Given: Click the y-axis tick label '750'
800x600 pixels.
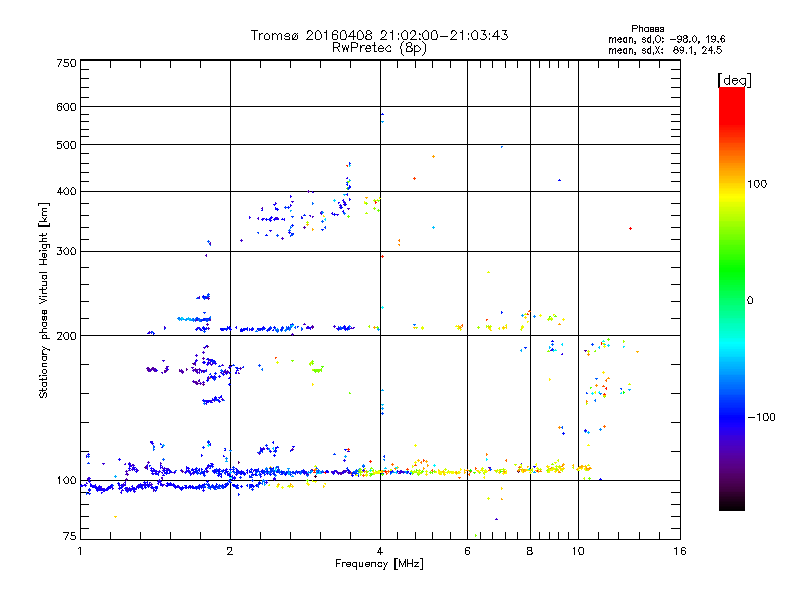Looking at the screenshot, I should (66, 63).
